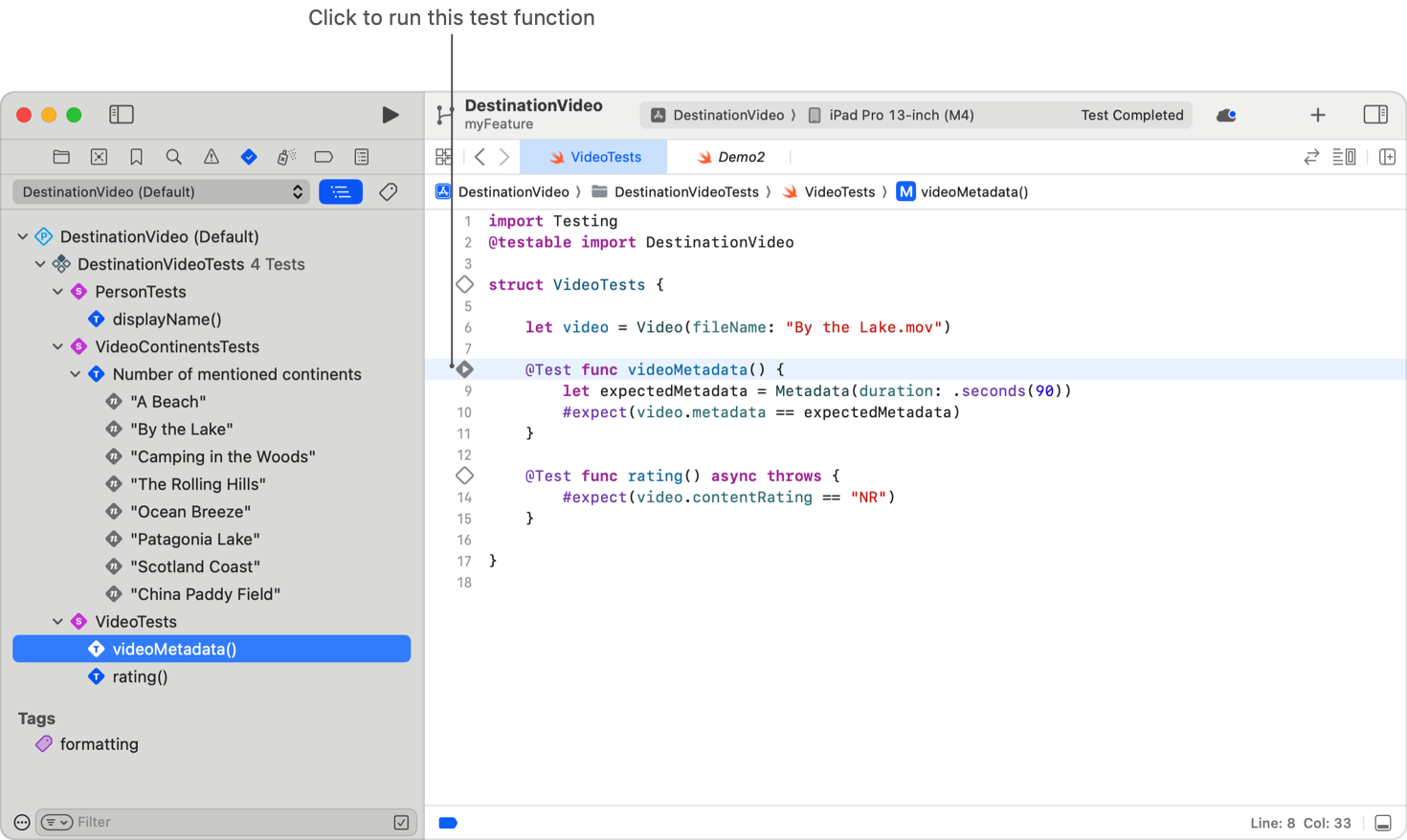Click the Run play button

point(390,115)
